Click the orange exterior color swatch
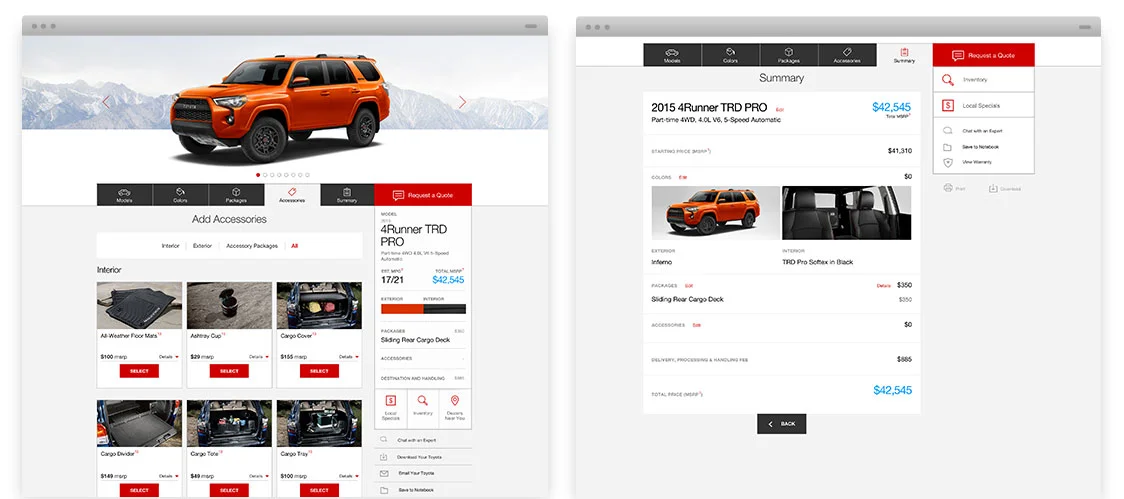The height and width of the screenshot is (499, 1124). (x=402, y=309)
